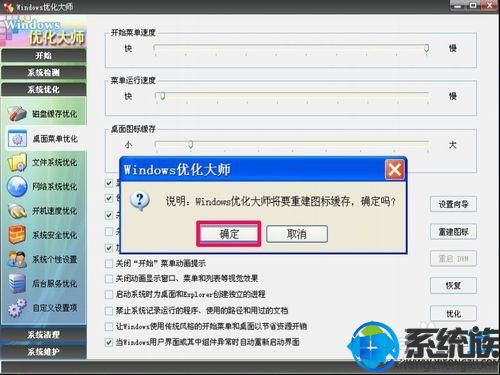Select 桌面菜单优化 sidebar icon

point(17,139)
